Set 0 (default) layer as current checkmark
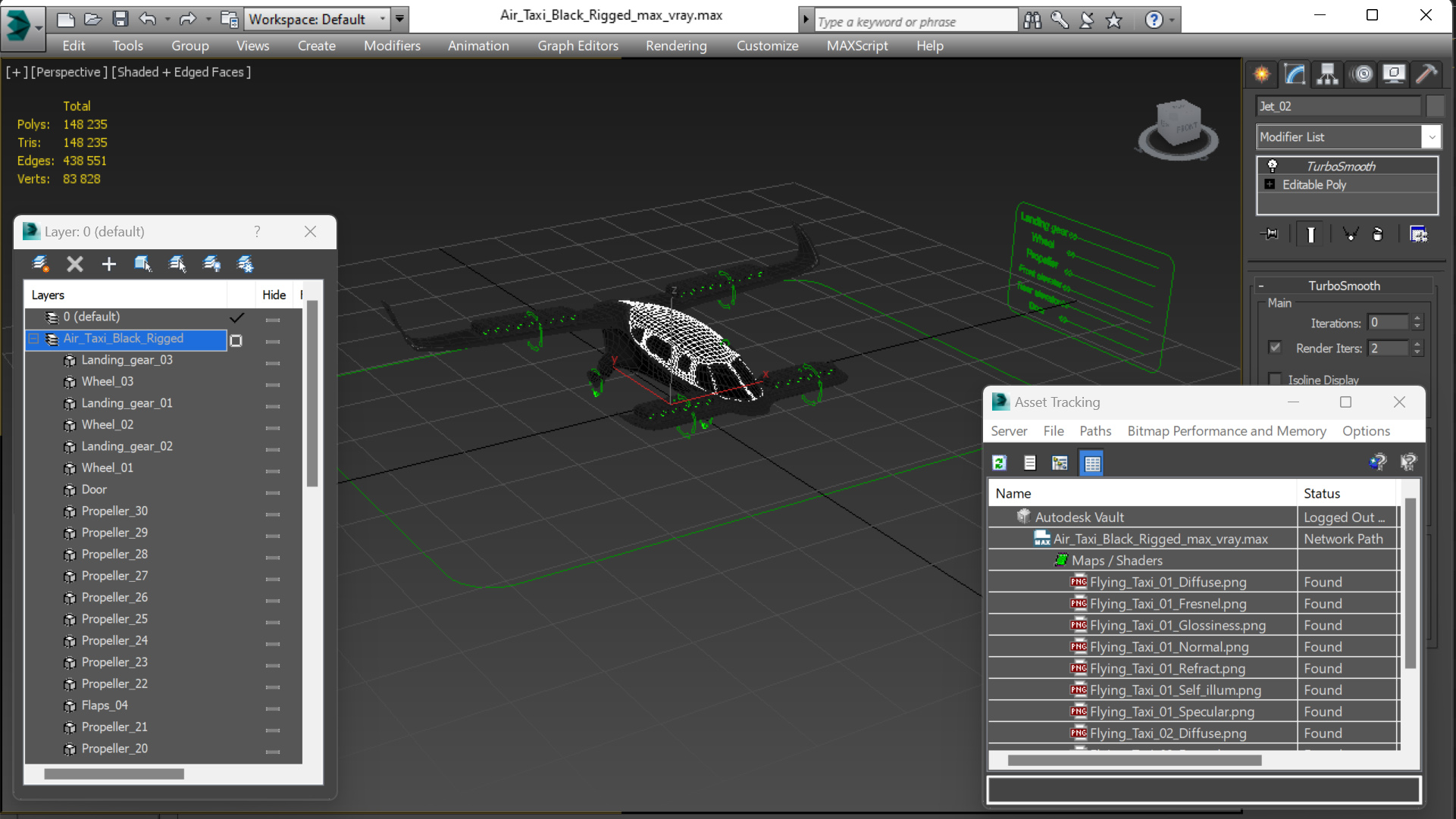The height and width of the screenshot is (819, 1456). pos(236,317)
